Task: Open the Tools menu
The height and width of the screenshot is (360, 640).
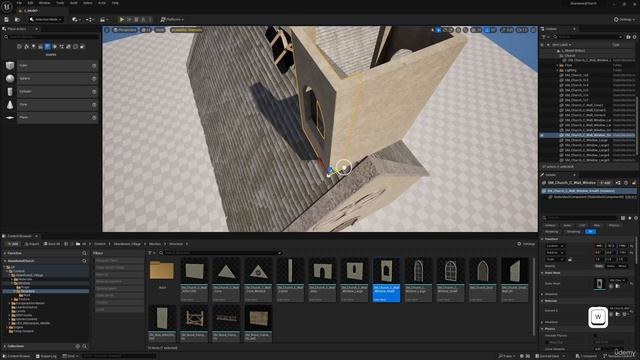Action: [x=60, y=3]
